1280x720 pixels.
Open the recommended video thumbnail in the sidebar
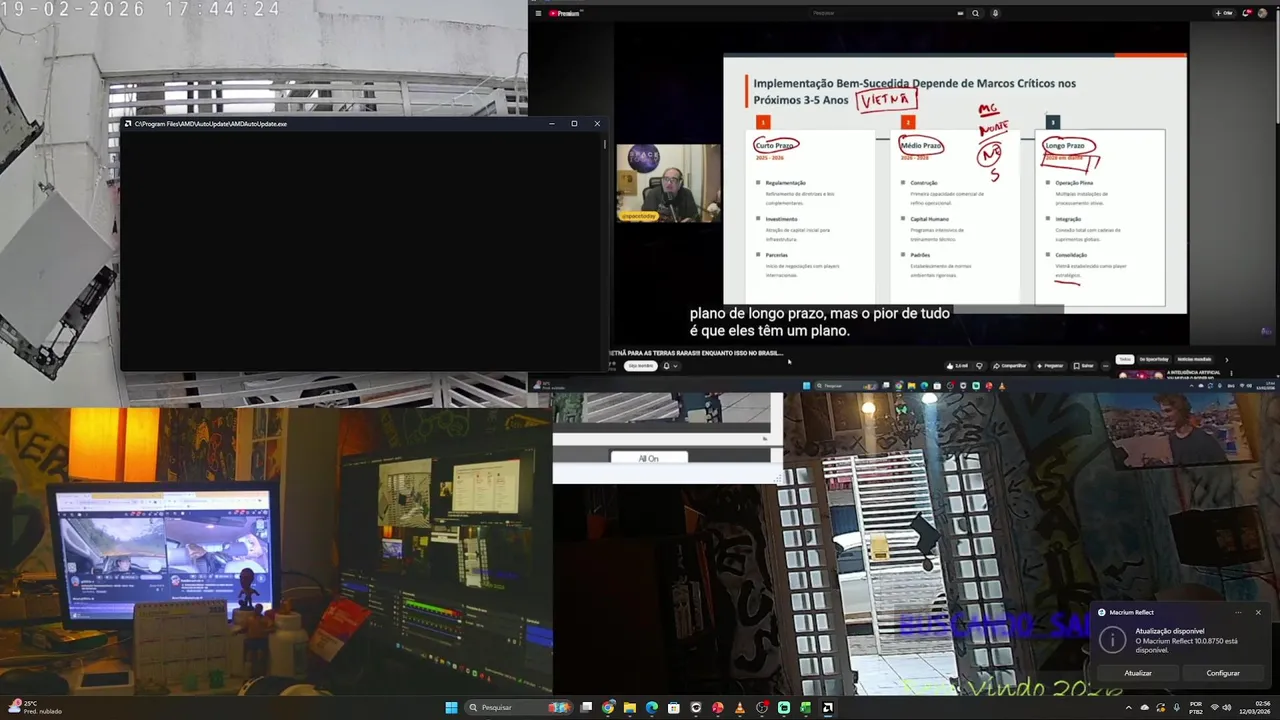1139,375
